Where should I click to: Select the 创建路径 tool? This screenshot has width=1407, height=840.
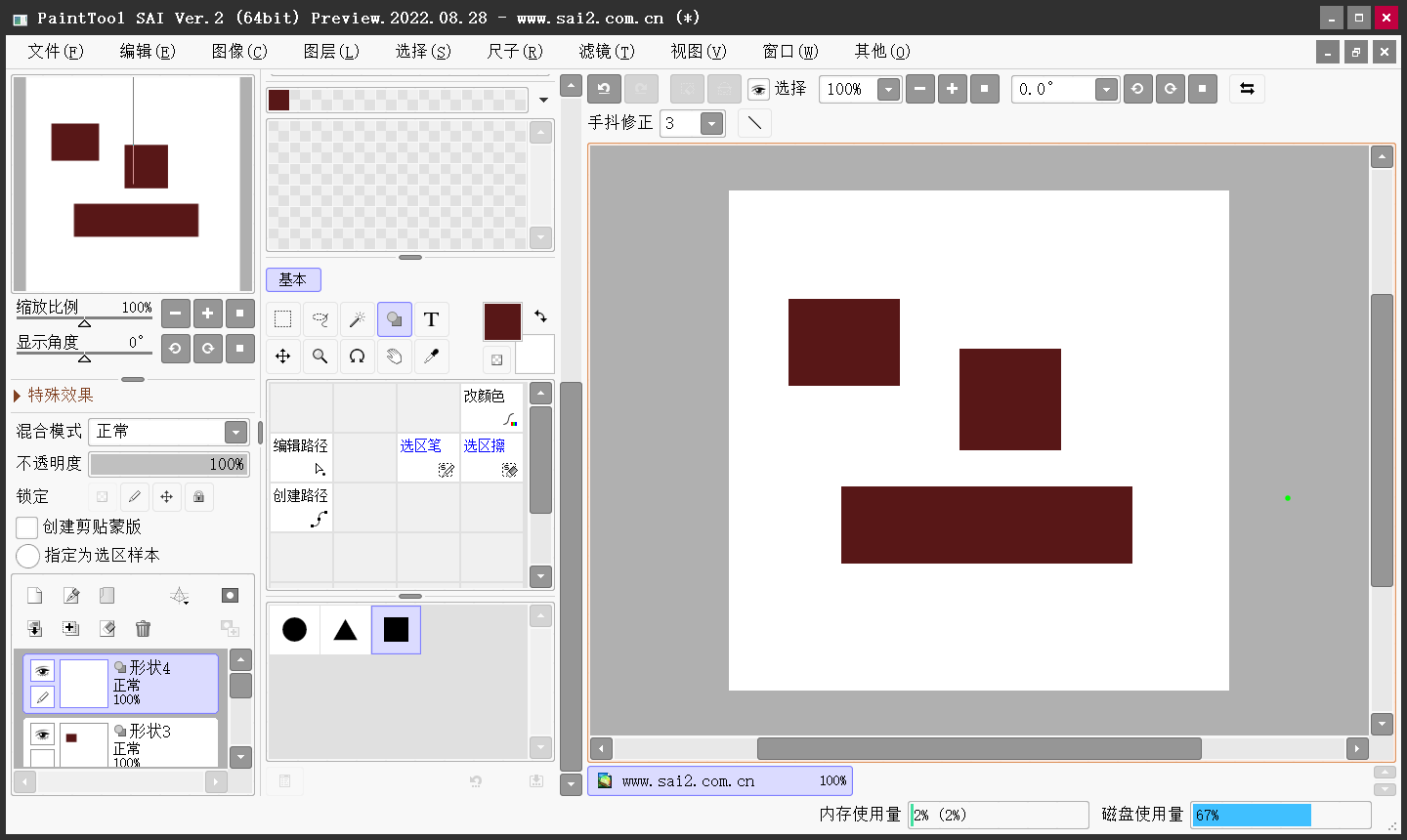301,507
